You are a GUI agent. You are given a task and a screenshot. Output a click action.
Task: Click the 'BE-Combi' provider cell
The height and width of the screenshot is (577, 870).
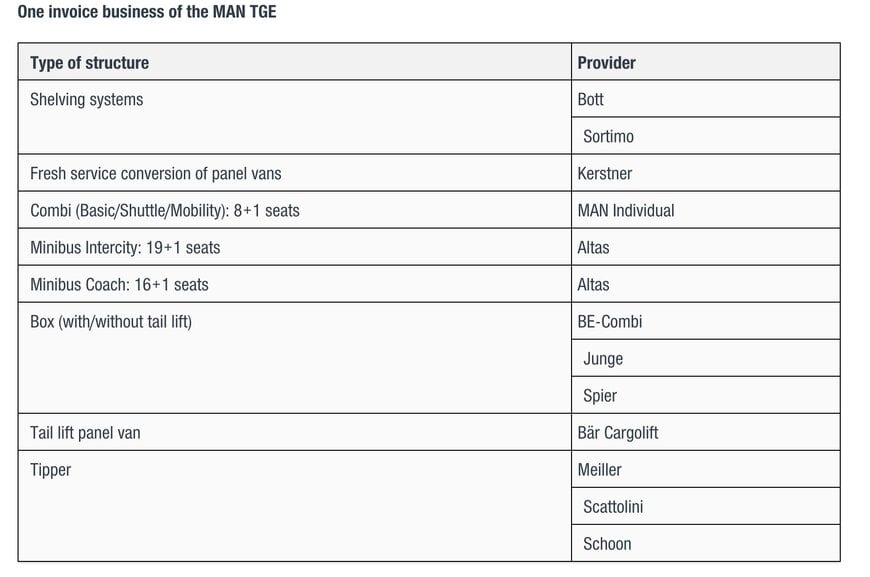[706, 321]
